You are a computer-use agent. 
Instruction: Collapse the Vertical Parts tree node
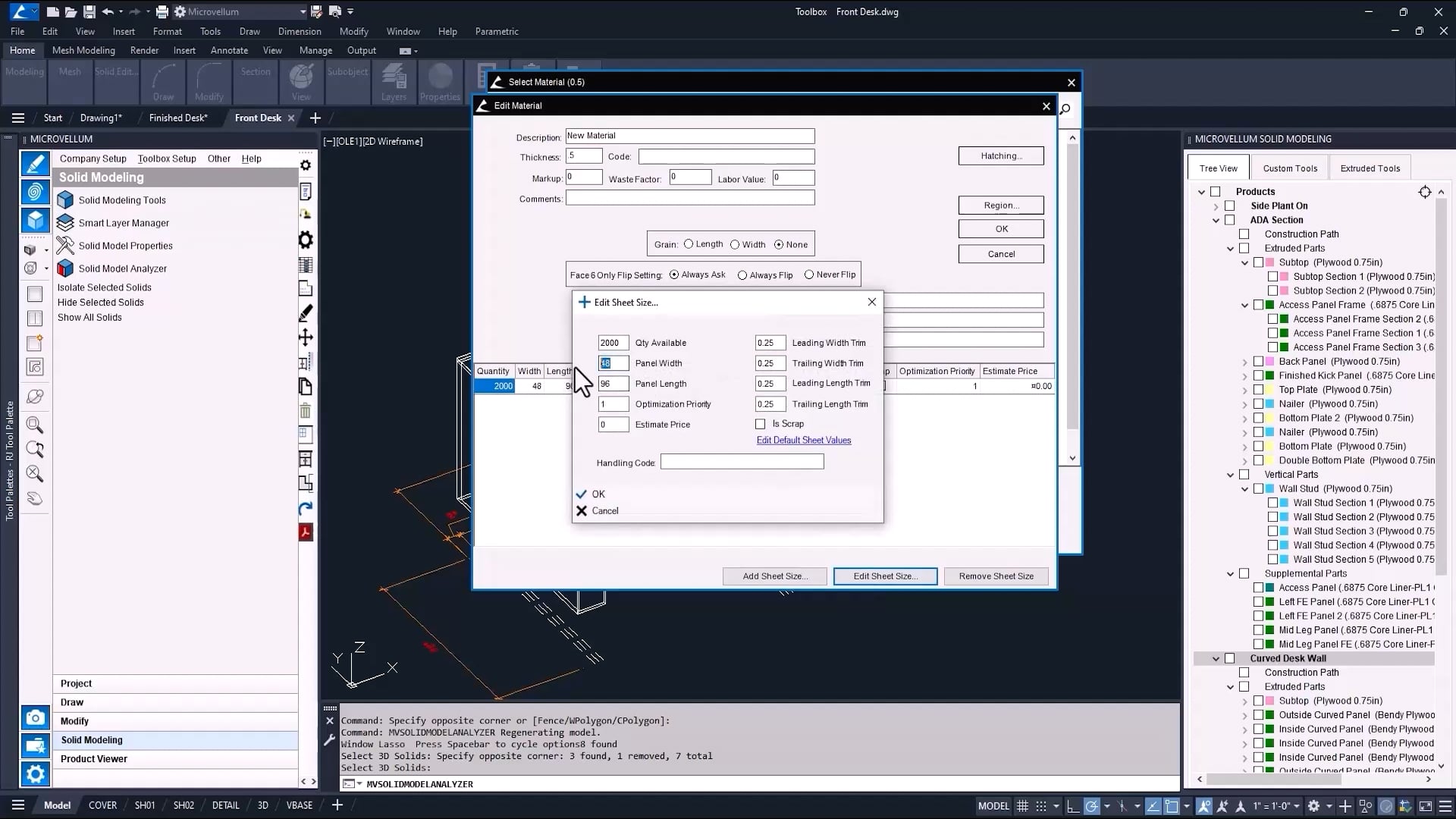point(1231,474)
